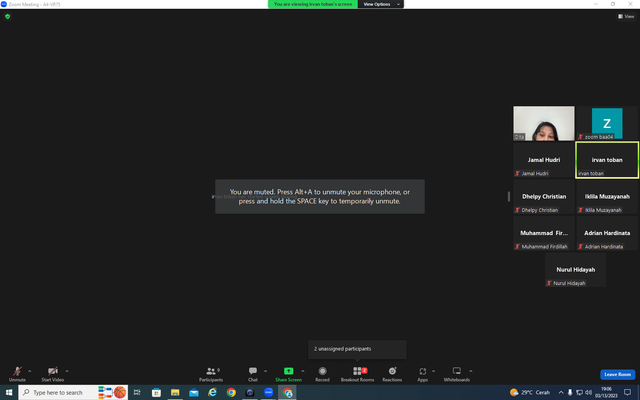Unmute the microphone in the Zoom toolbar
This screenshot has height=400, width=640.
pyautogui.click(x=17, y=373)
